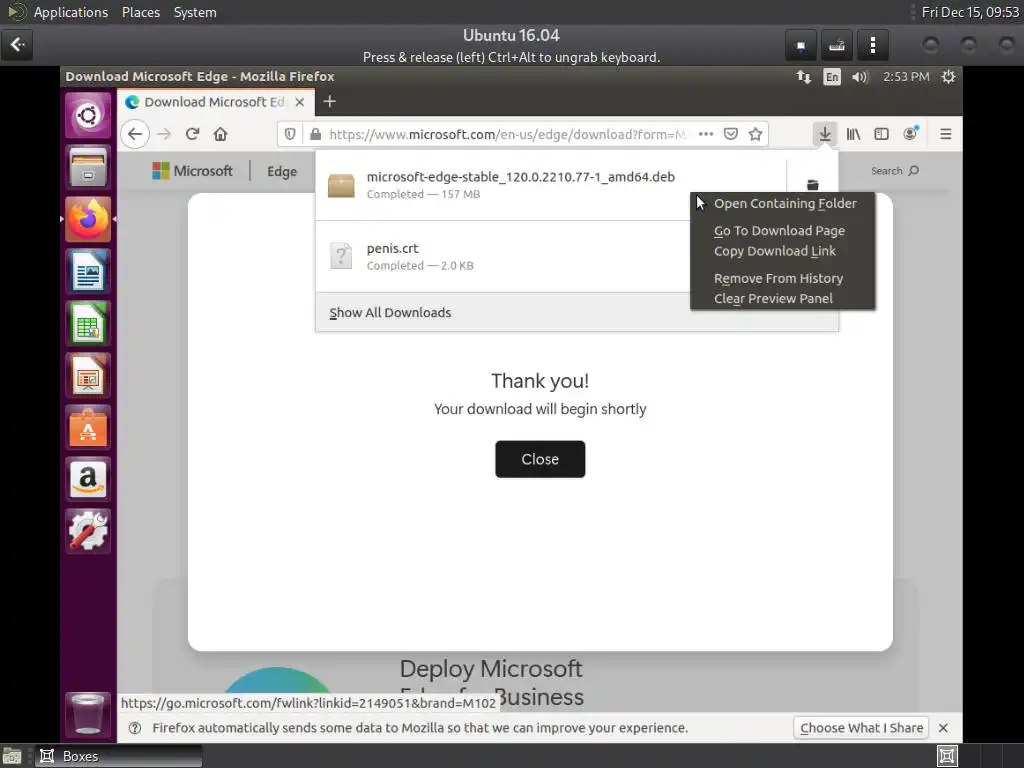Select microsoft-edge-stable deb download entry
This screenshot has height=768, width=1024.
551,185
